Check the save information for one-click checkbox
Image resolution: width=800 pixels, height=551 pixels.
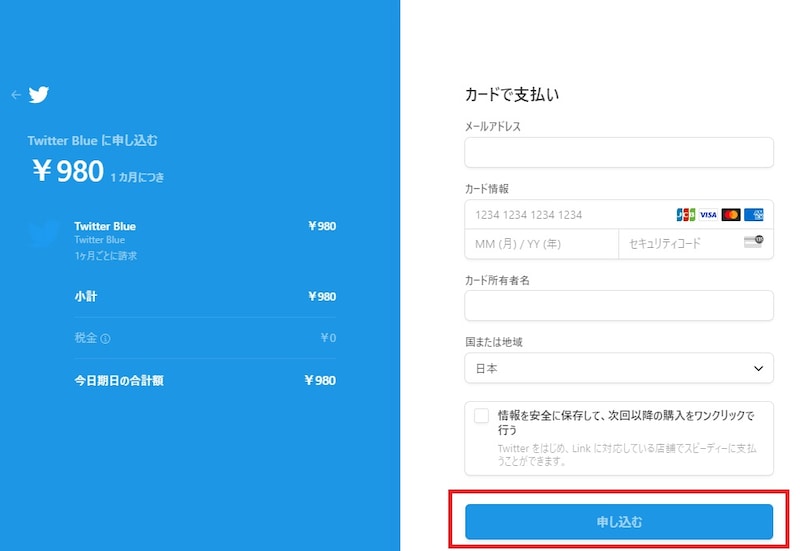click(481, 416)
